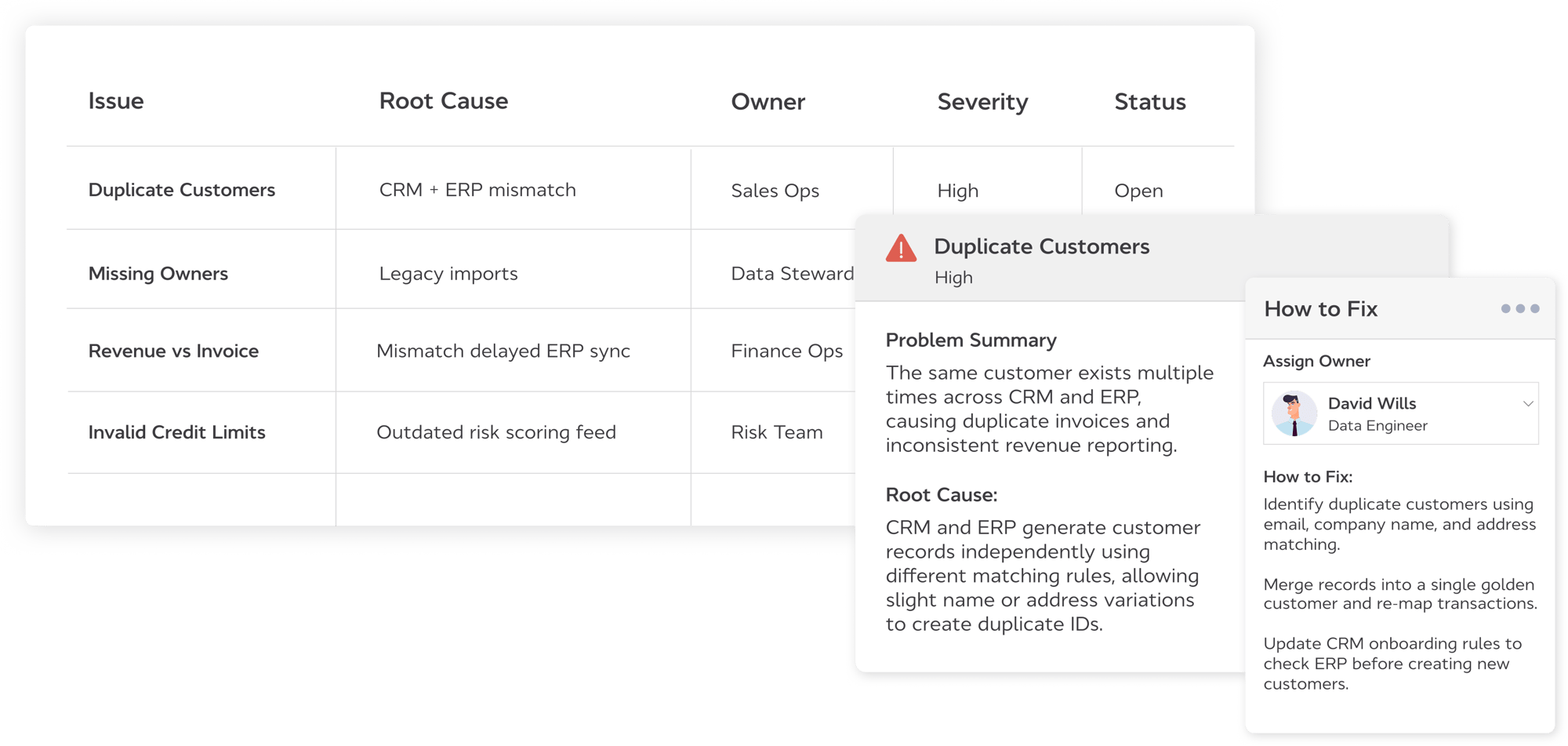Click the Owner column header
Viewport: 1568px width, 746px height.
768,102
